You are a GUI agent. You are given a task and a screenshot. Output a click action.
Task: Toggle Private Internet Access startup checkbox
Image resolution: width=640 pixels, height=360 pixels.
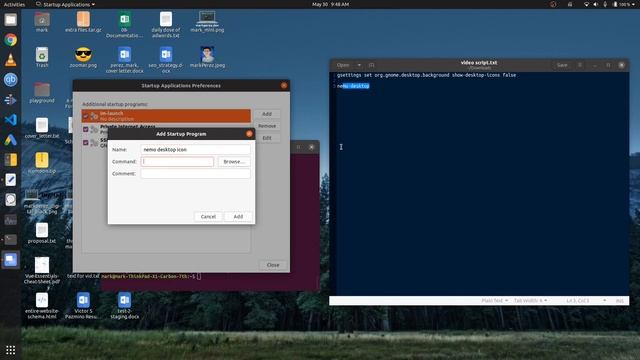(x=85, y=129)
